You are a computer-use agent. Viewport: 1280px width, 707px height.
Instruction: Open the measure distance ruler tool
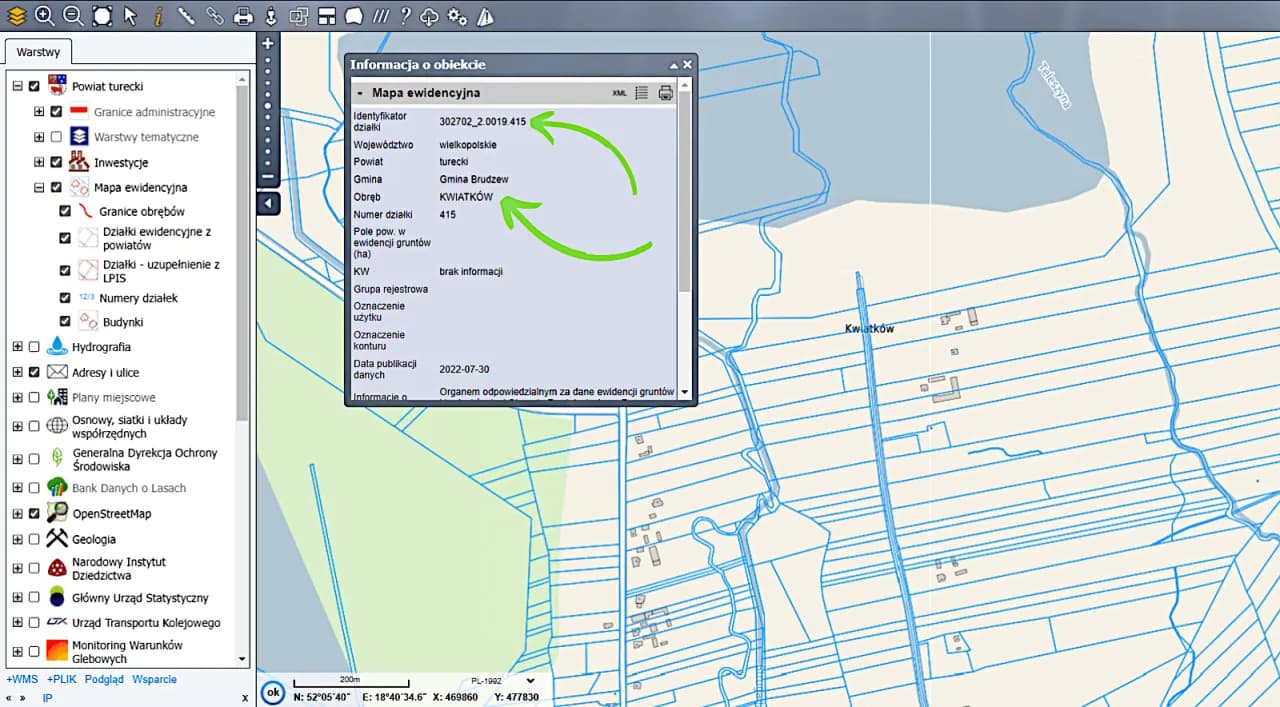pyautogui.click(x=186, y=15)
